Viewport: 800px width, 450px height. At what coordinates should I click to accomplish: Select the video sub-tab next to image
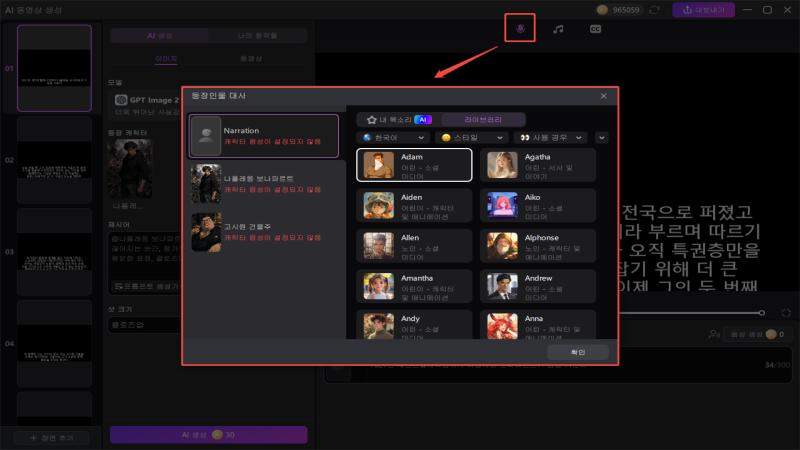point(251,59)
